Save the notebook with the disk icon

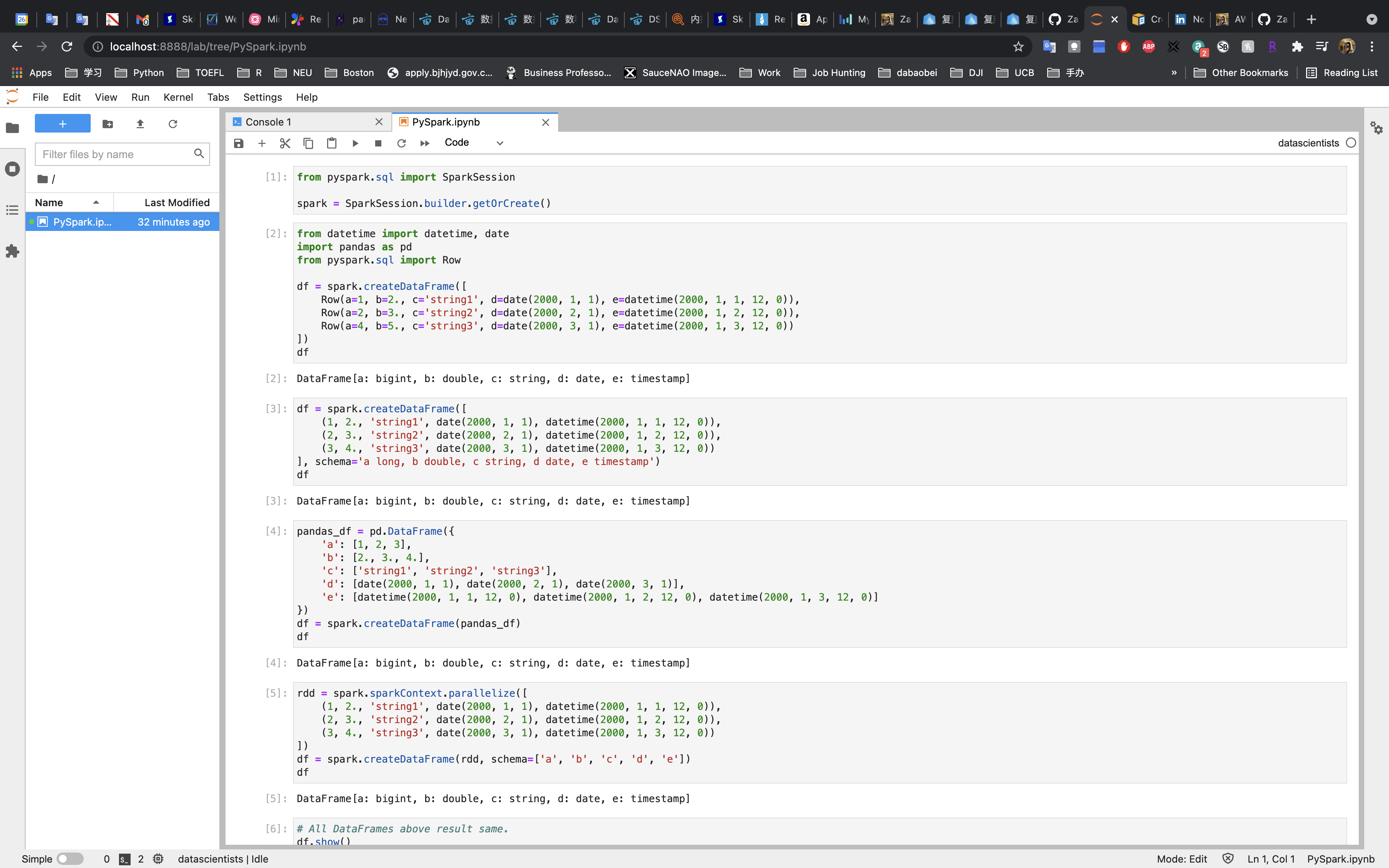[x=239, y=143]
